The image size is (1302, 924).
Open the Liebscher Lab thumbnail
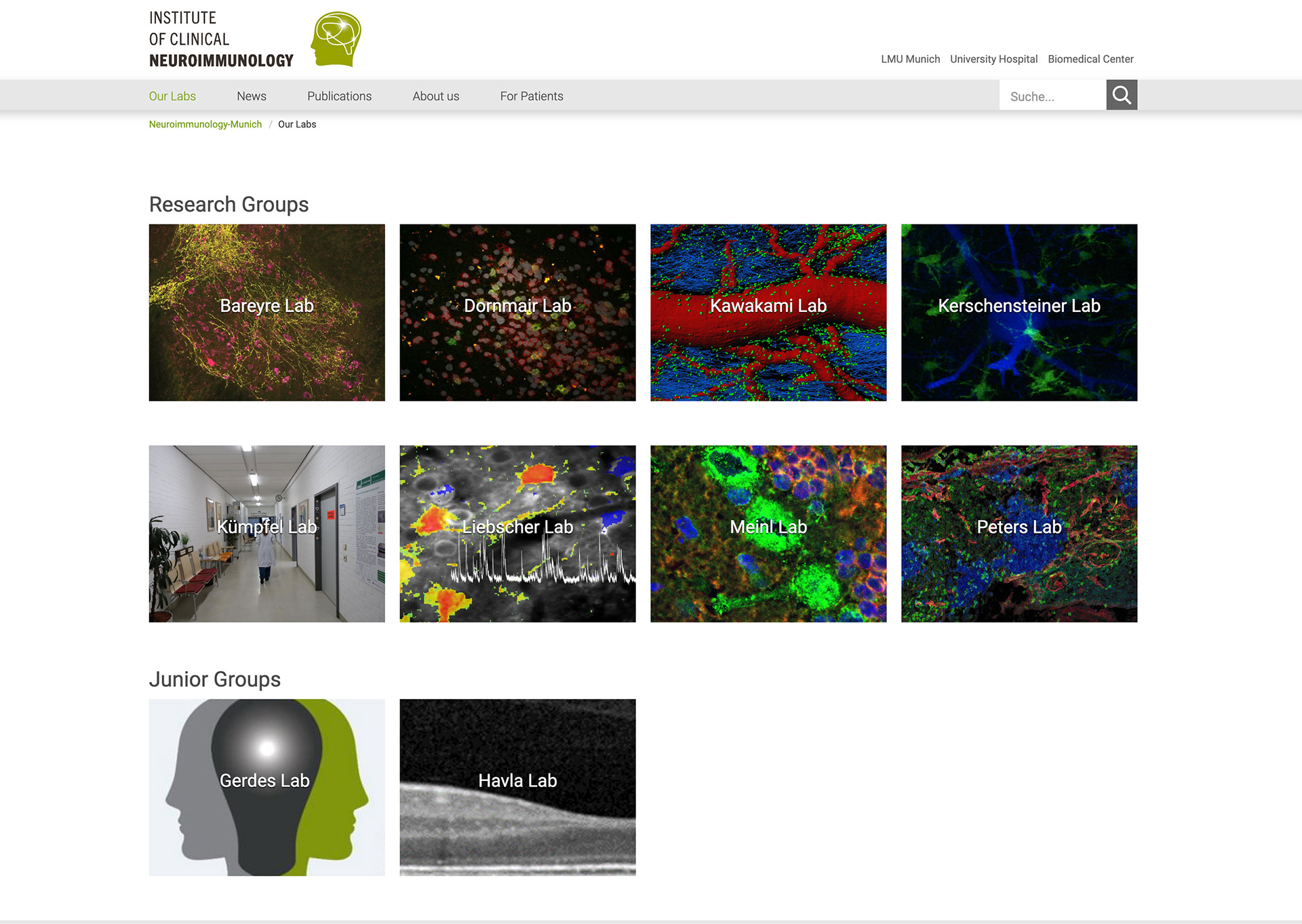click(x=518, y=534)
